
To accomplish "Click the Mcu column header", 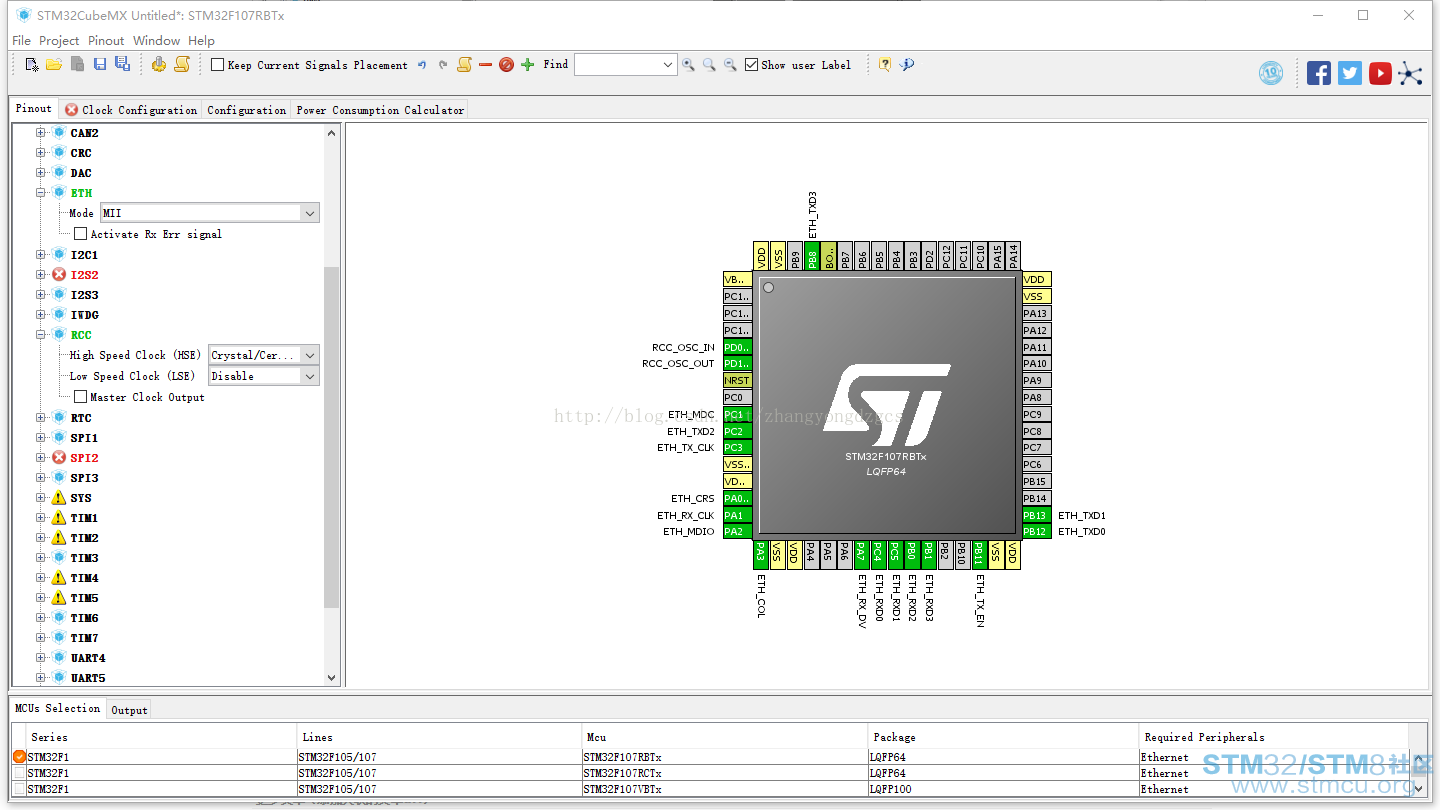I will 724,737.
